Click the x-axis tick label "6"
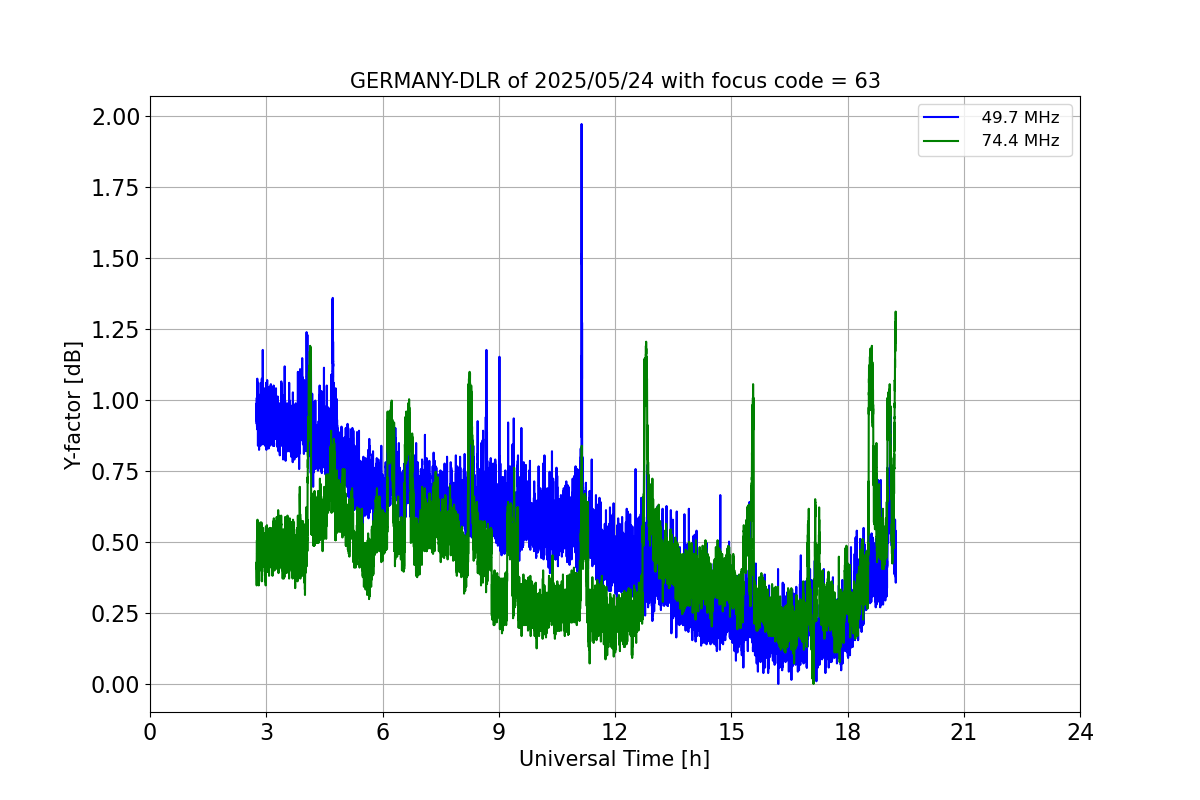1200x800 pixels. (x=383, y=732)
